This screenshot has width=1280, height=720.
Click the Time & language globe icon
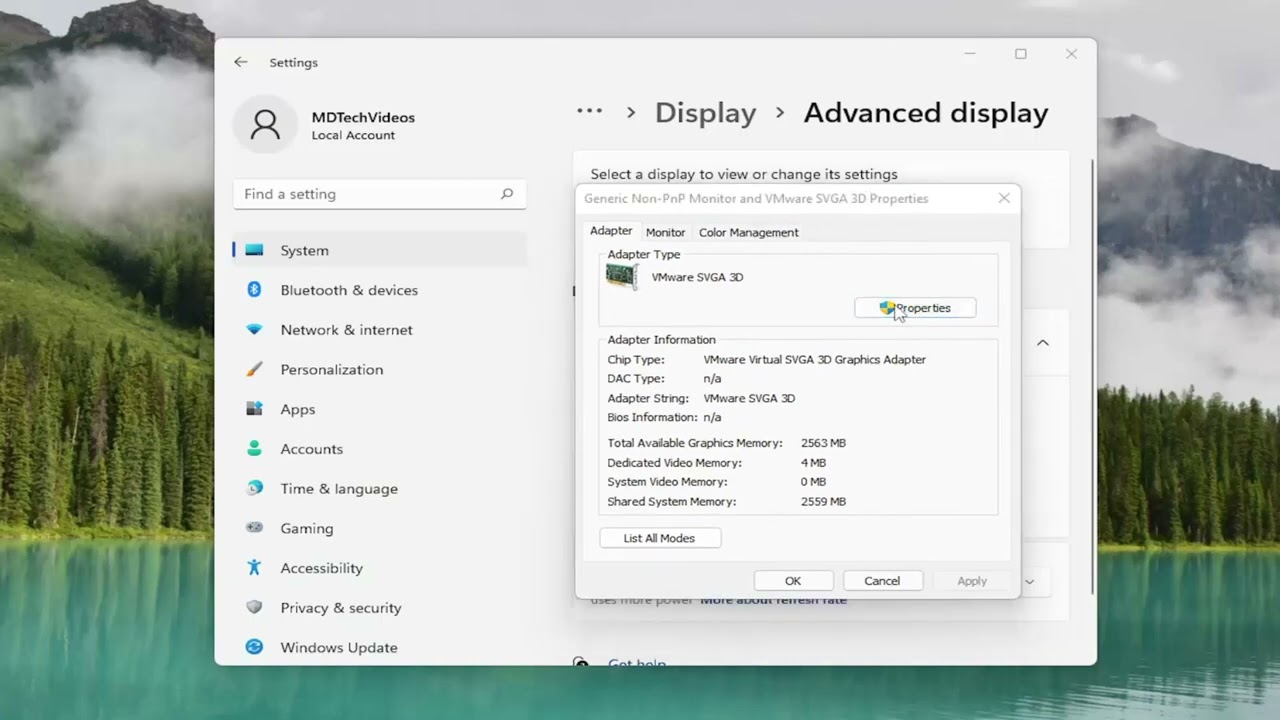click(x=254, y=488)
